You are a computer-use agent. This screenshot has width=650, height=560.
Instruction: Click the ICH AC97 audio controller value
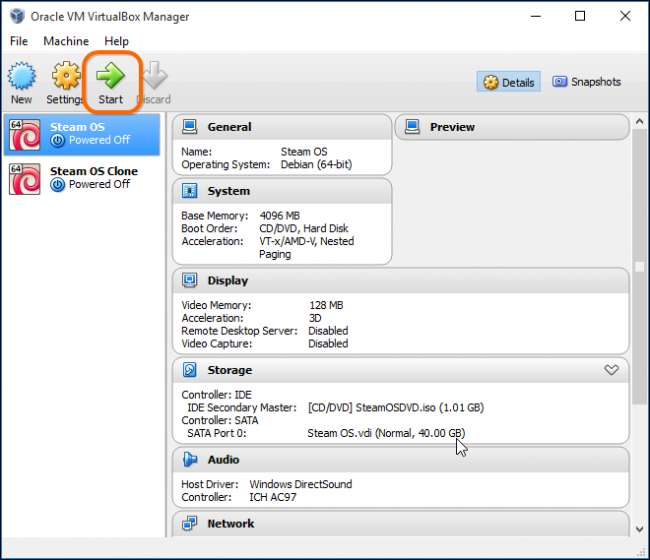tap(273, 497)
